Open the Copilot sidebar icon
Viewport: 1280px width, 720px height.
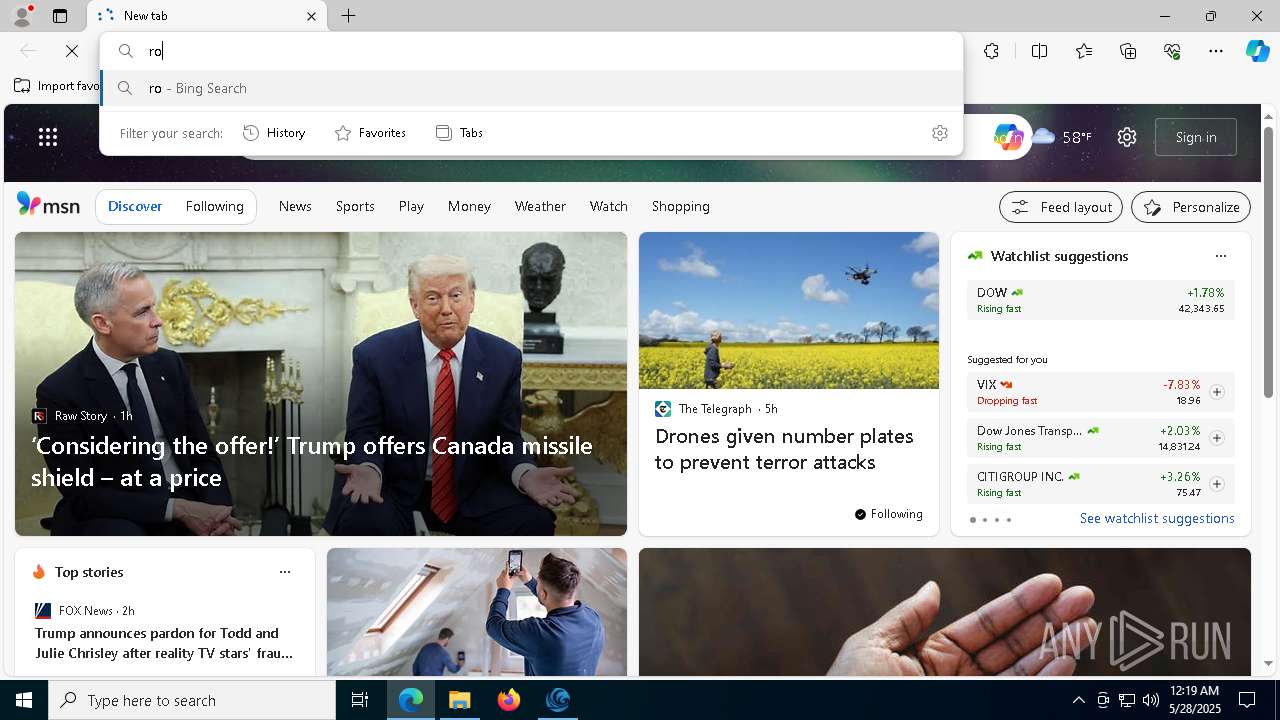(1257, 51)
